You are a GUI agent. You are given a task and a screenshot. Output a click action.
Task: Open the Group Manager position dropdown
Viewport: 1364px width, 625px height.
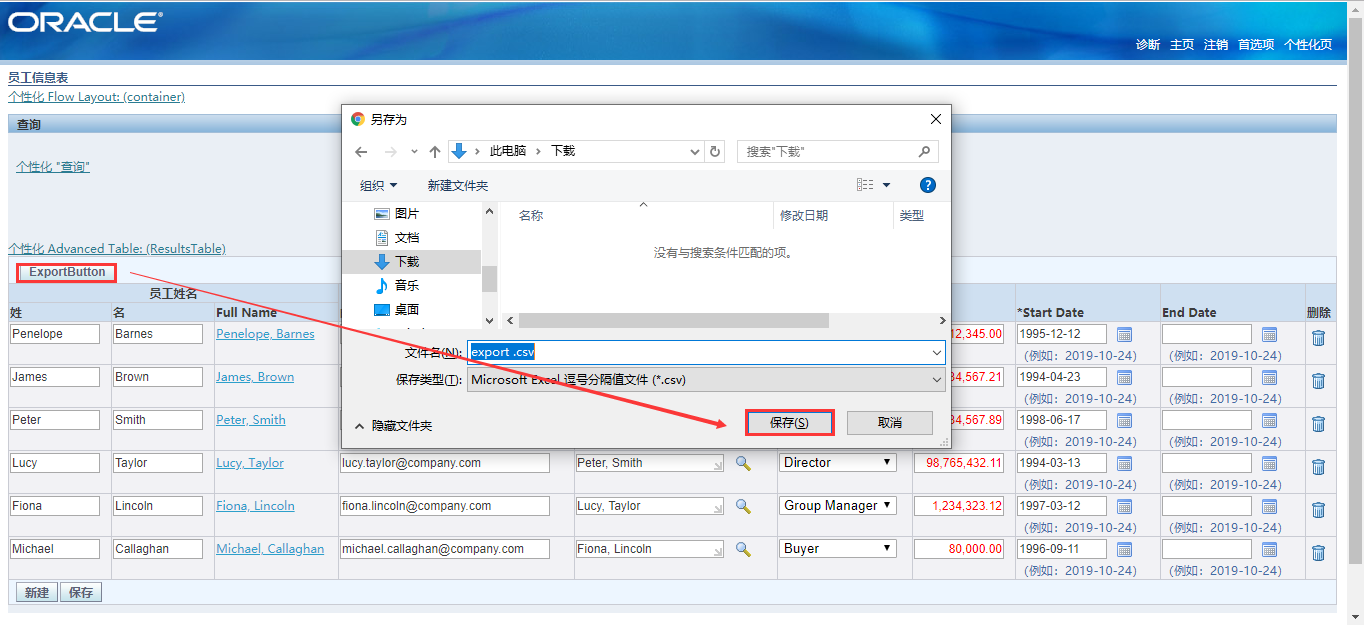pyautogui.click(x=838, y=506)
